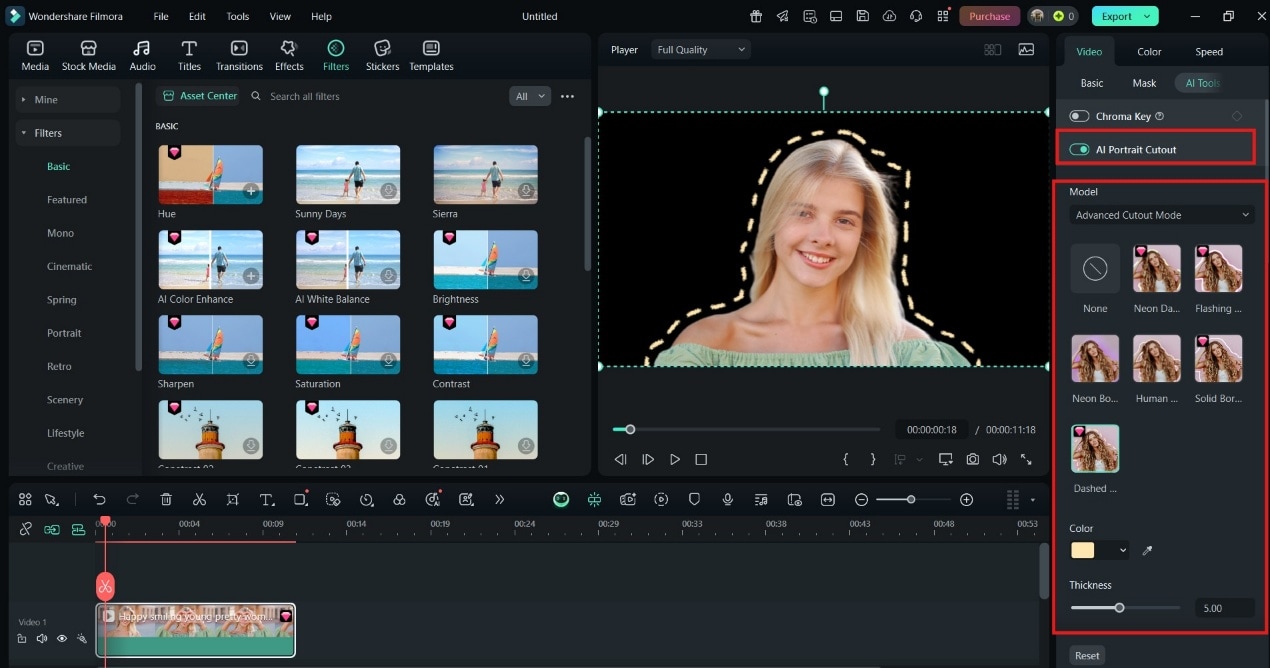Open the Titles tab

[189, 56]
